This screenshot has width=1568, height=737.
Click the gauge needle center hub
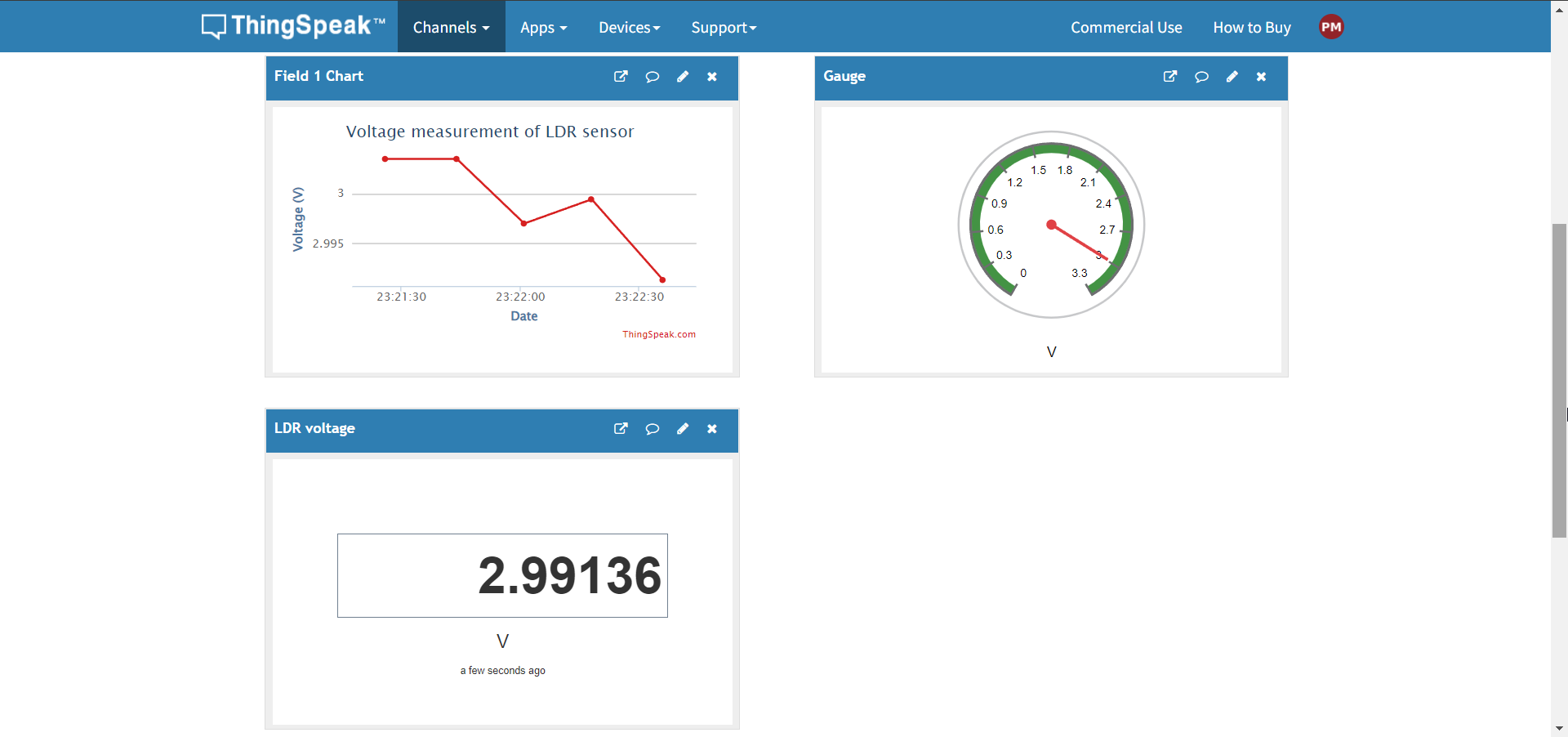tap(1051, 225)
